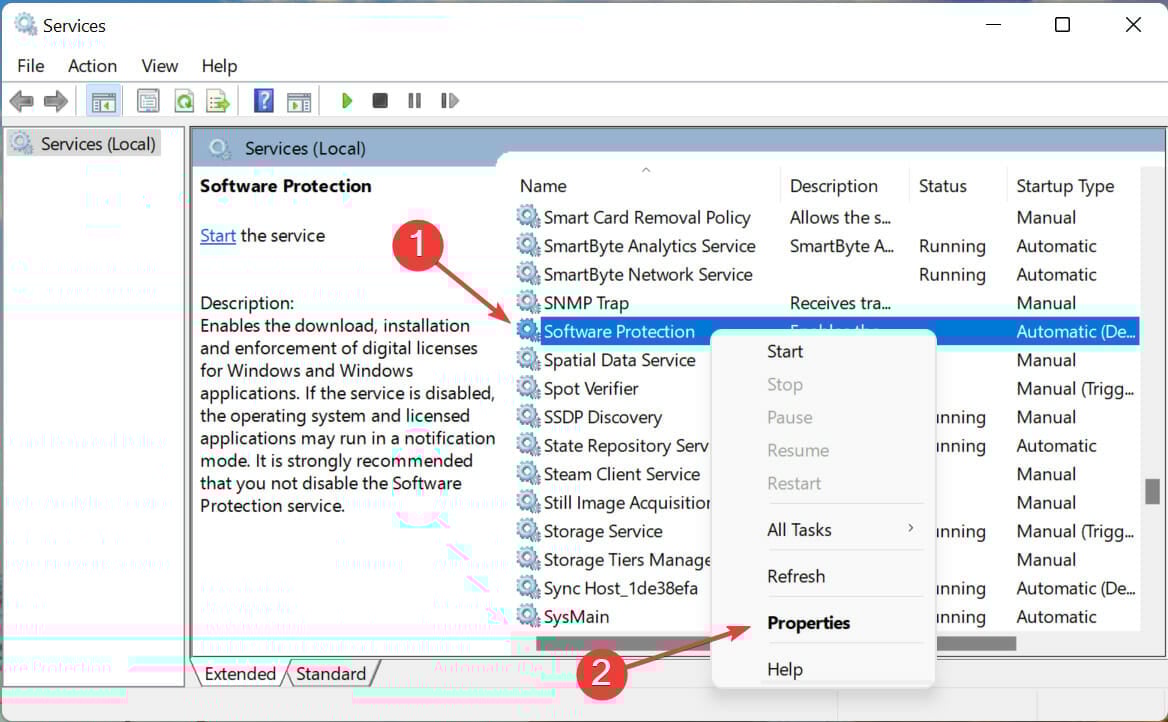1168x722 pixels.
Task: Open the toolbar Properties sheet icon
Action: 148,101
